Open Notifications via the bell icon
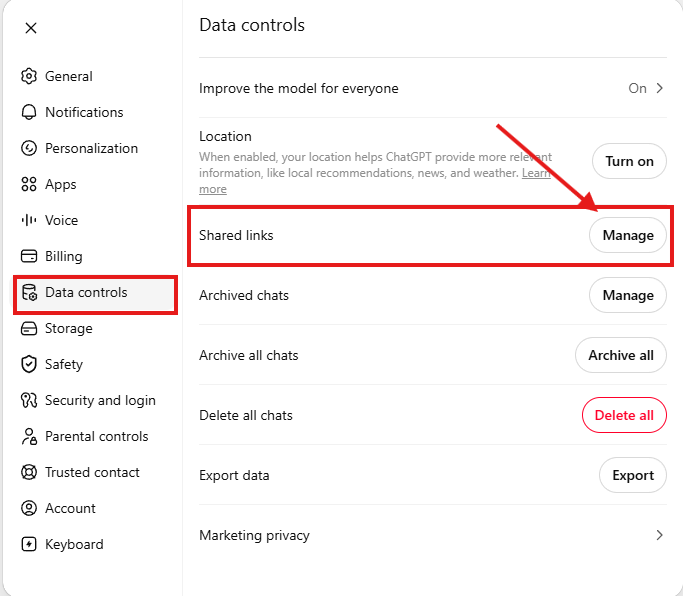 29,112
